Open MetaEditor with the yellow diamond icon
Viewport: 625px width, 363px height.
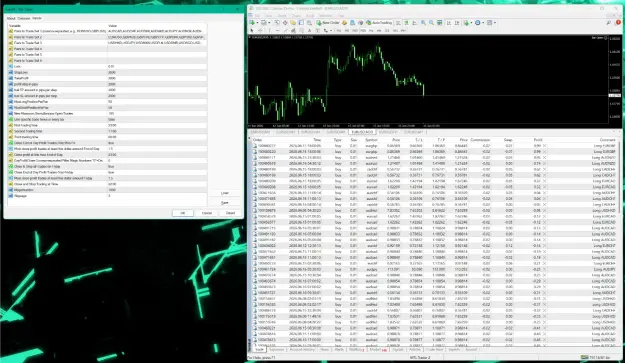(344, 23)
